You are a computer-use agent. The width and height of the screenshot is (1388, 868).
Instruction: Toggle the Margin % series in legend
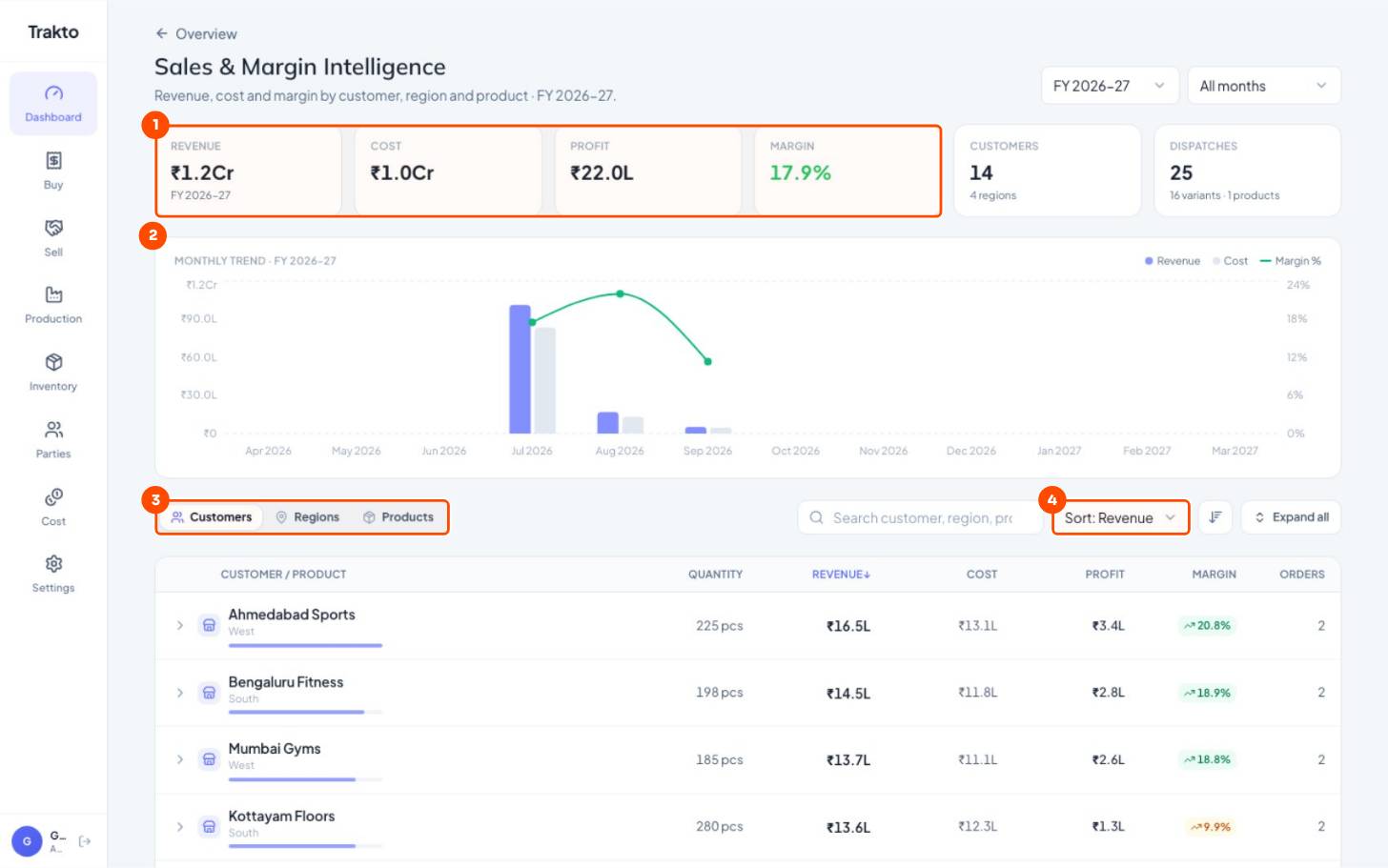point(1291,261)
